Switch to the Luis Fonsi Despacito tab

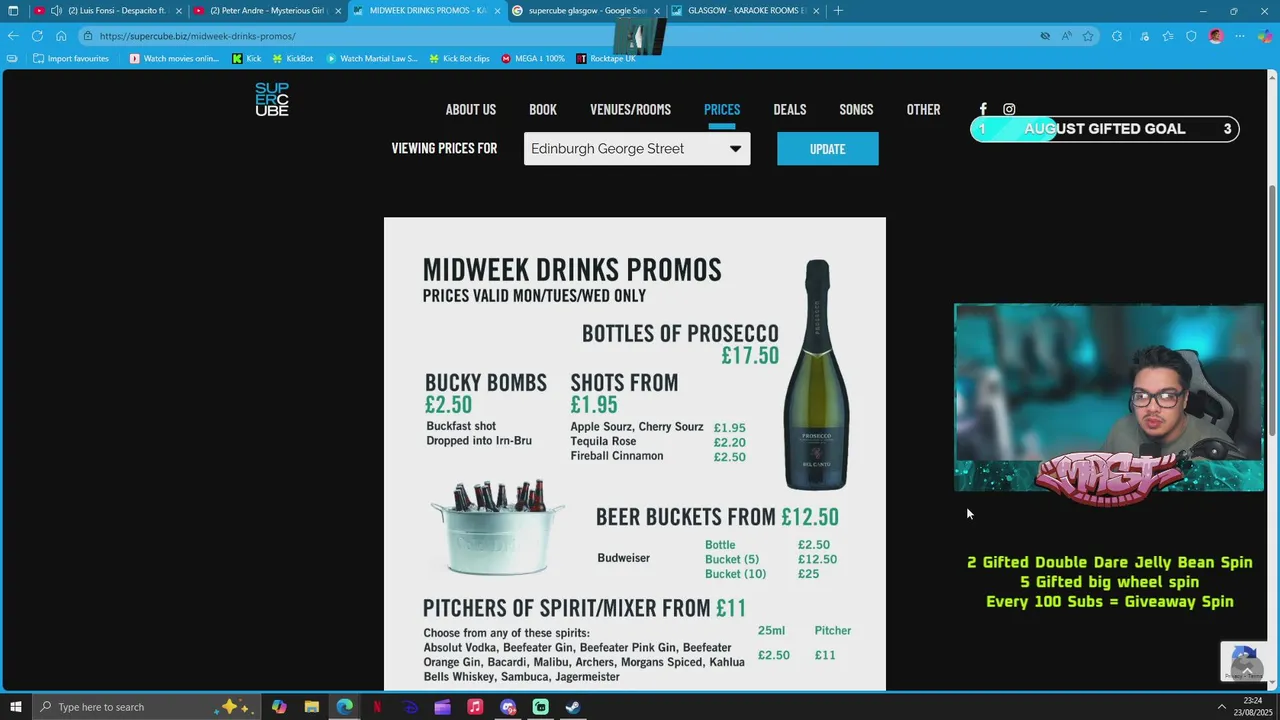[108, 11]
